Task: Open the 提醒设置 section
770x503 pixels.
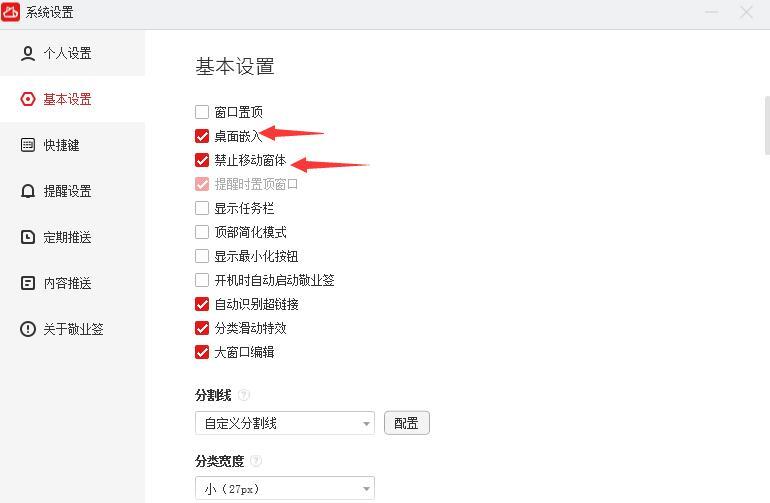Action: click(67, 191)
